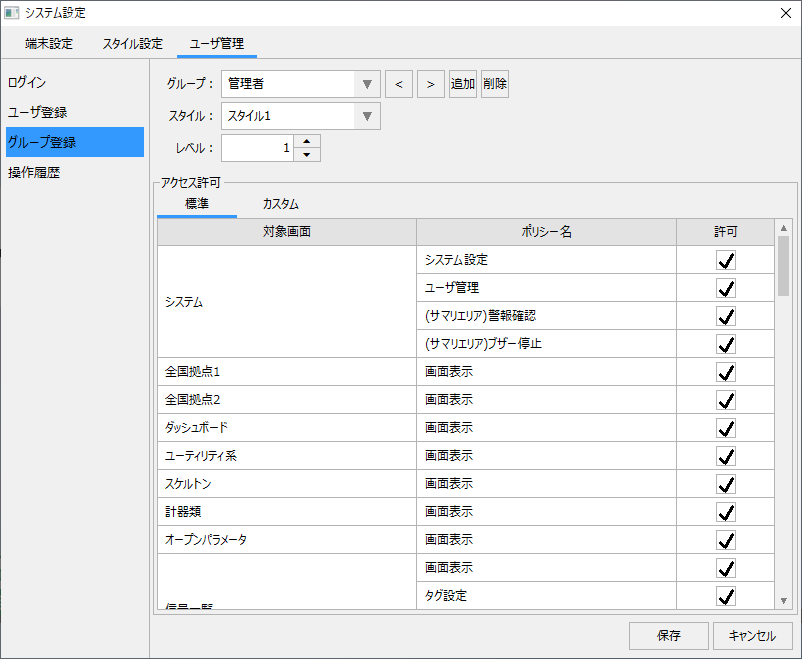Click the previous group '<' arrow button
802x659 pixels.
[398, 84]
